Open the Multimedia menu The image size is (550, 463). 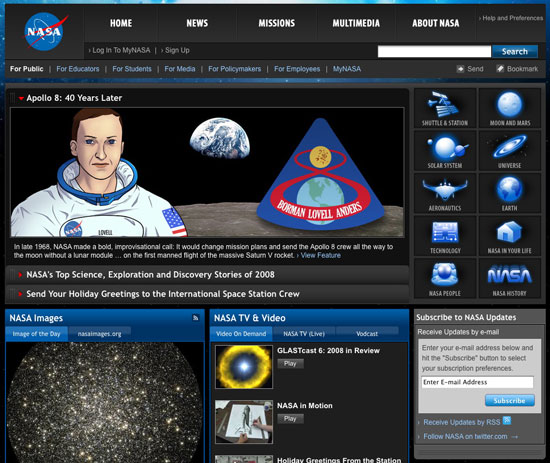pos(356,24)
